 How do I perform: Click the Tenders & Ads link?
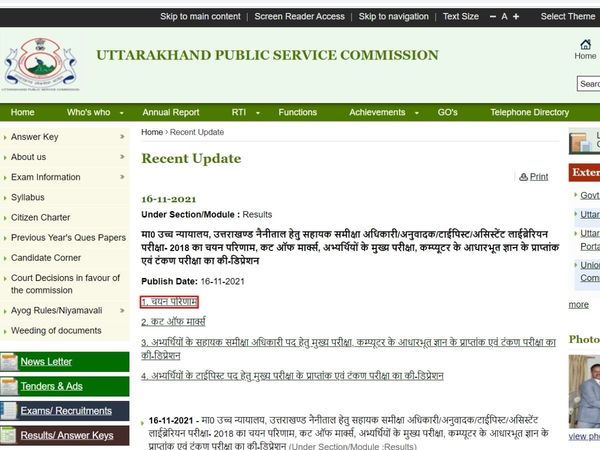52,386
